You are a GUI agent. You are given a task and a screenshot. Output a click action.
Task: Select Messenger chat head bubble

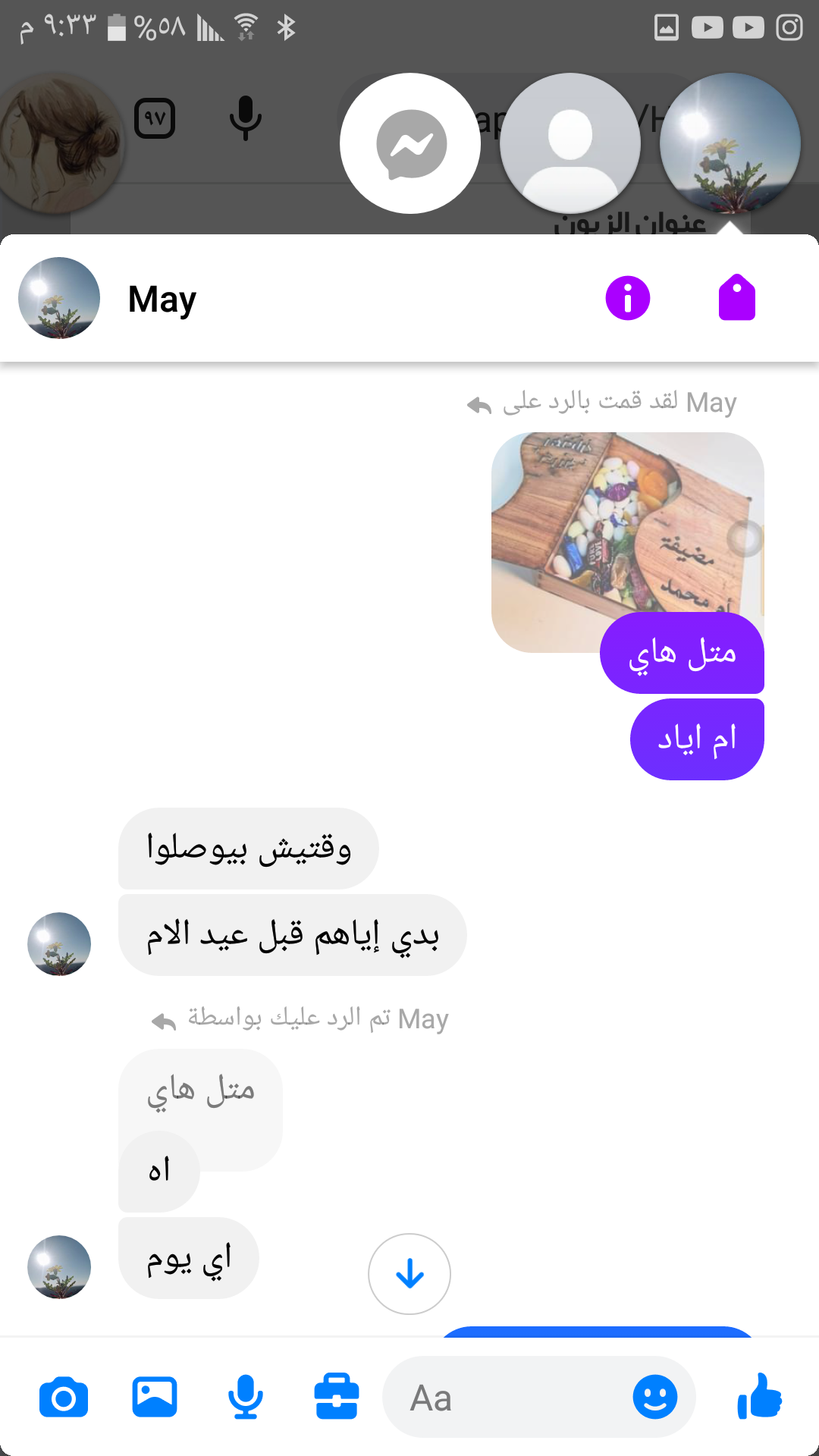[410, 143]
